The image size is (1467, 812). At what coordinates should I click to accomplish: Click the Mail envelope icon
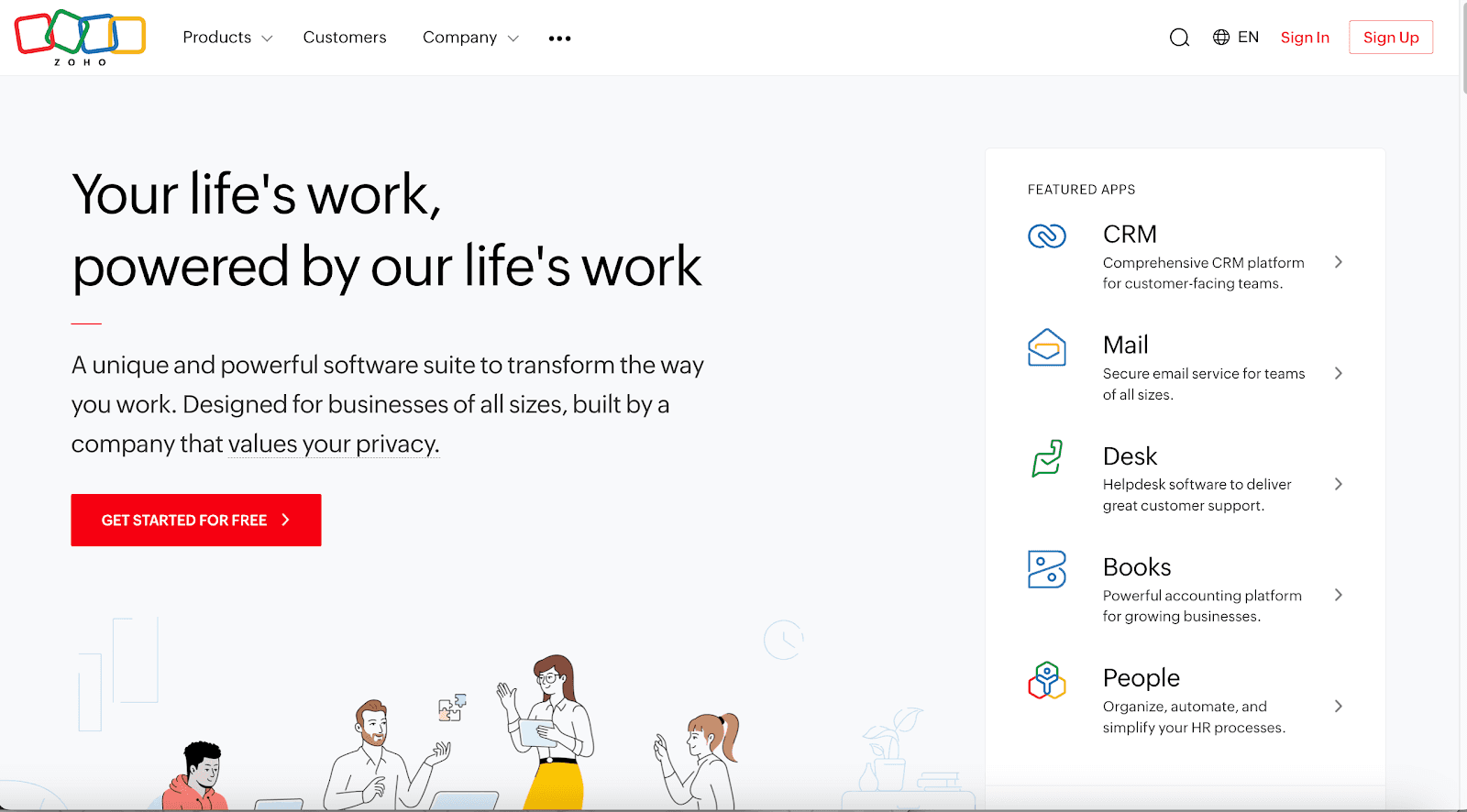point(1047,347)
